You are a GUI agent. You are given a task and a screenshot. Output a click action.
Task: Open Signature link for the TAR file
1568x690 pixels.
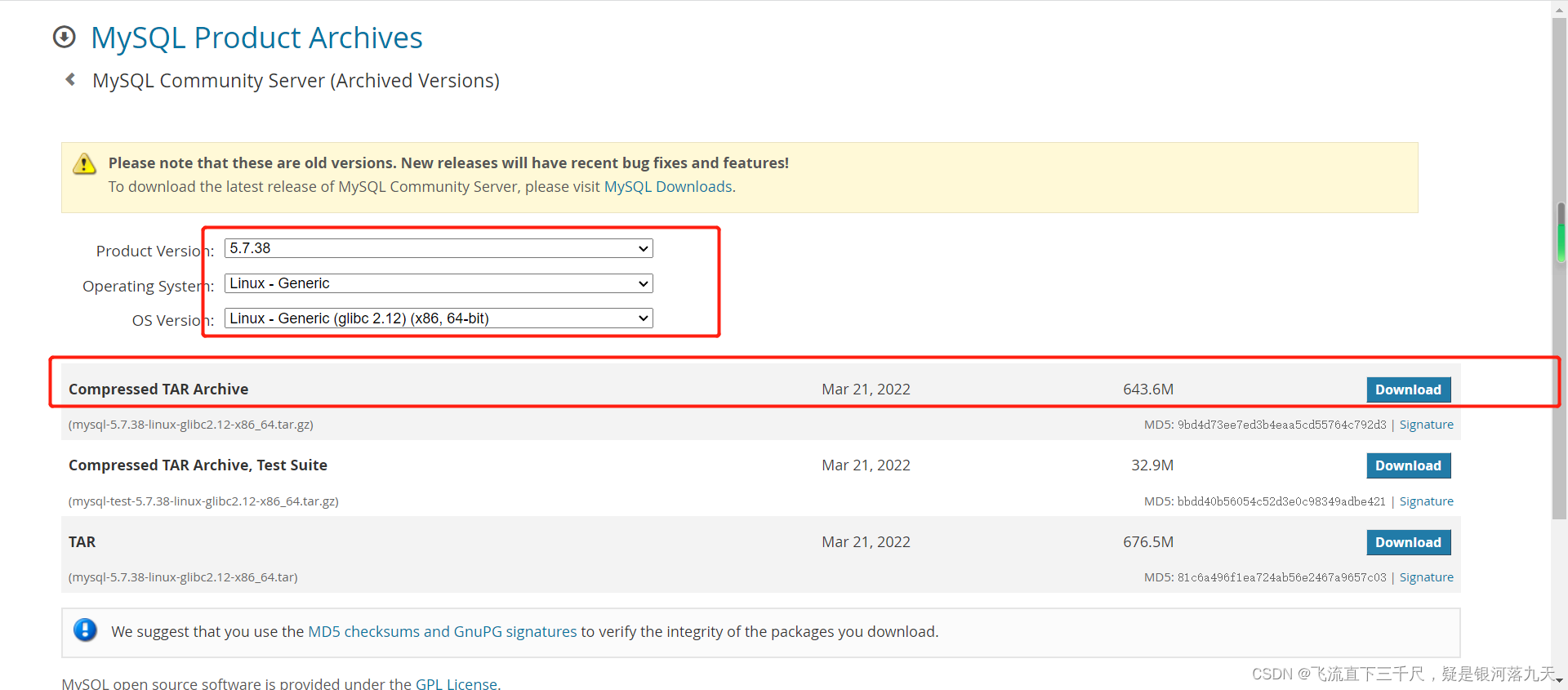(x=1426, y=577)
